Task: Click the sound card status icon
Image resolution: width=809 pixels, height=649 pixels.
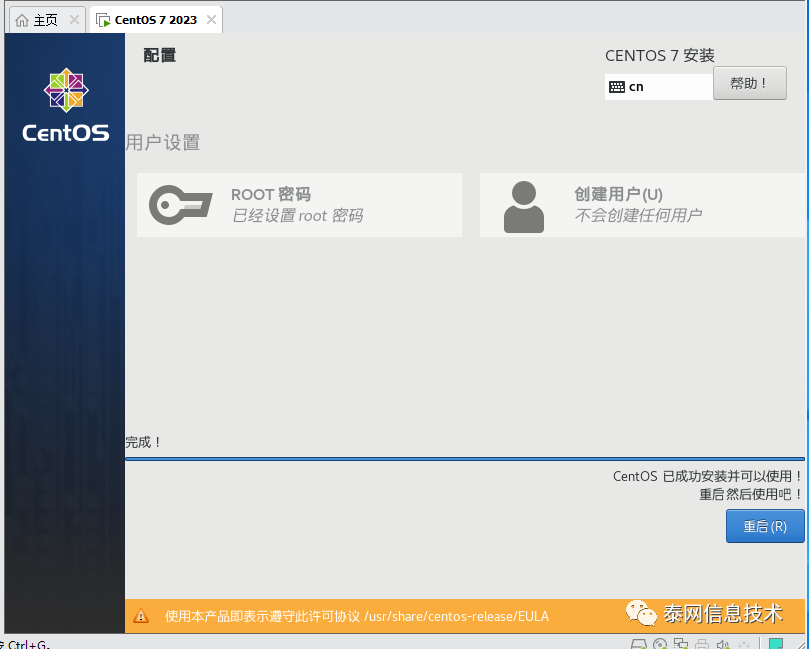Action: click(723, 644)
